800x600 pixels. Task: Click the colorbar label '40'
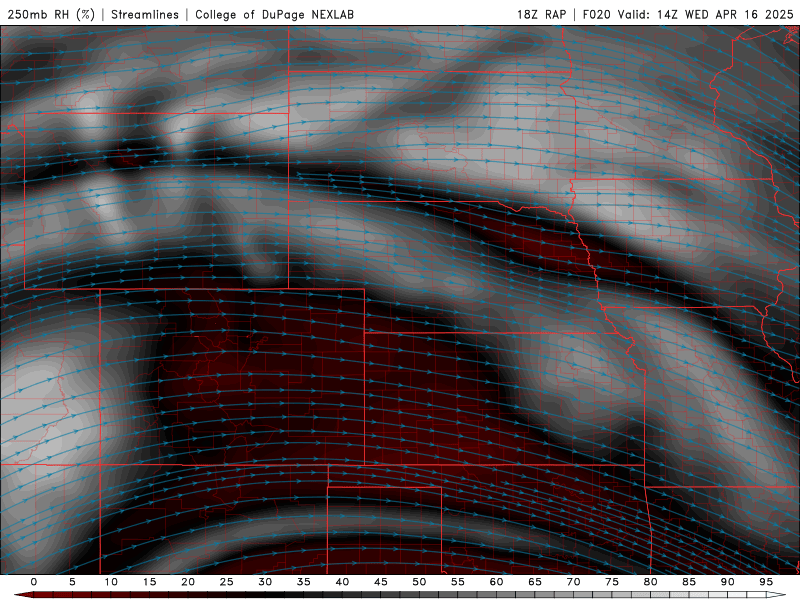(x=342, y=582)
